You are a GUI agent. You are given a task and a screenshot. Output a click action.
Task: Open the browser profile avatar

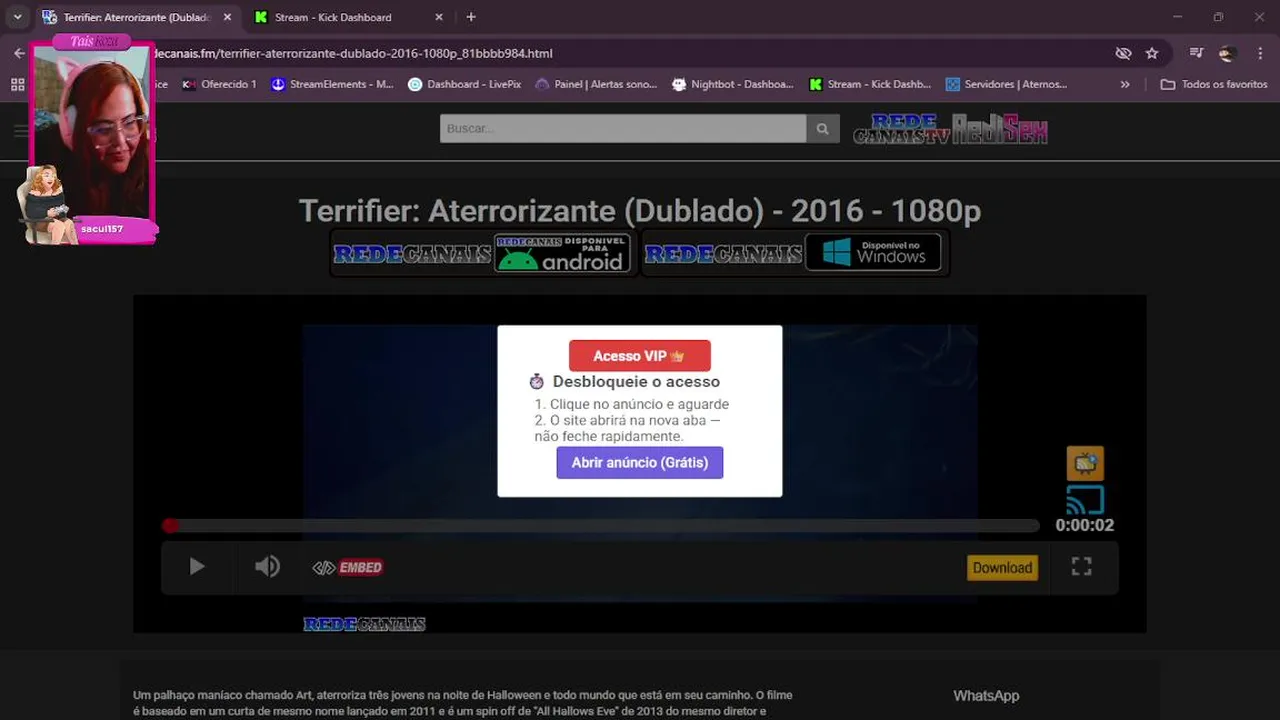click(1228, 53)
